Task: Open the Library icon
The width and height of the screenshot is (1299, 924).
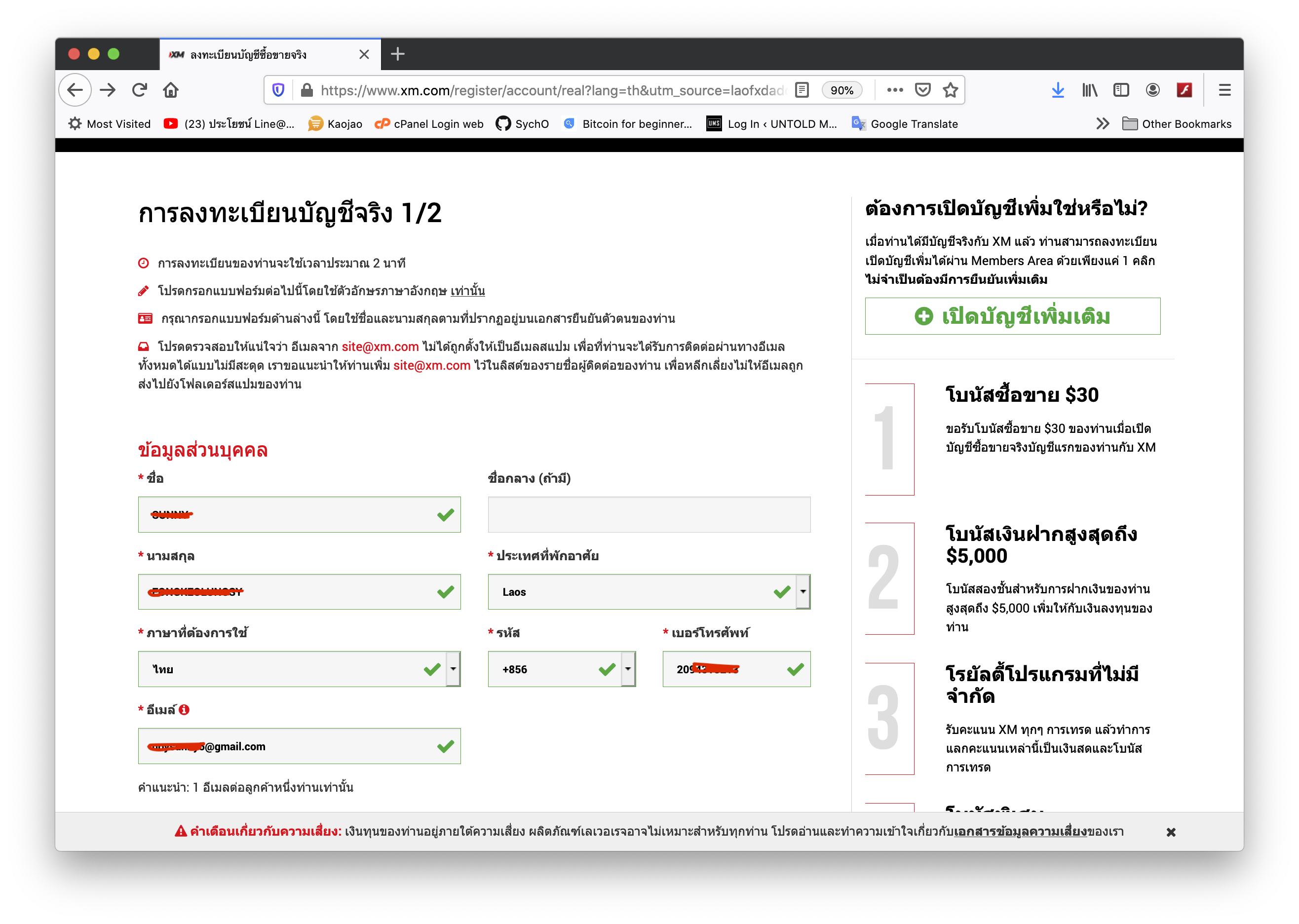Action: point(1090,90)
